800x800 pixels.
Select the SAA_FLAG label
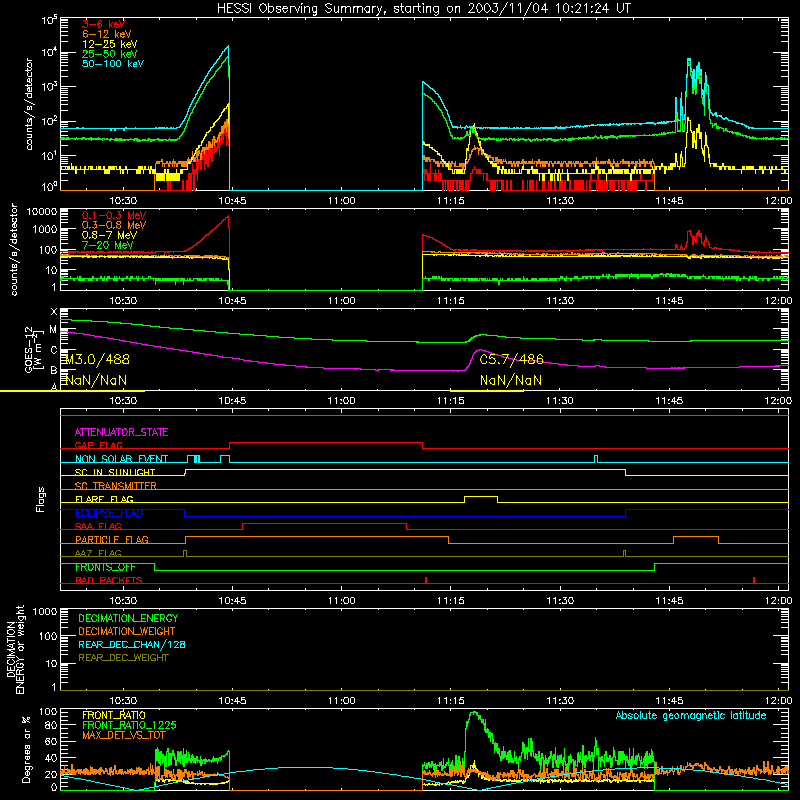click(98, 527)
